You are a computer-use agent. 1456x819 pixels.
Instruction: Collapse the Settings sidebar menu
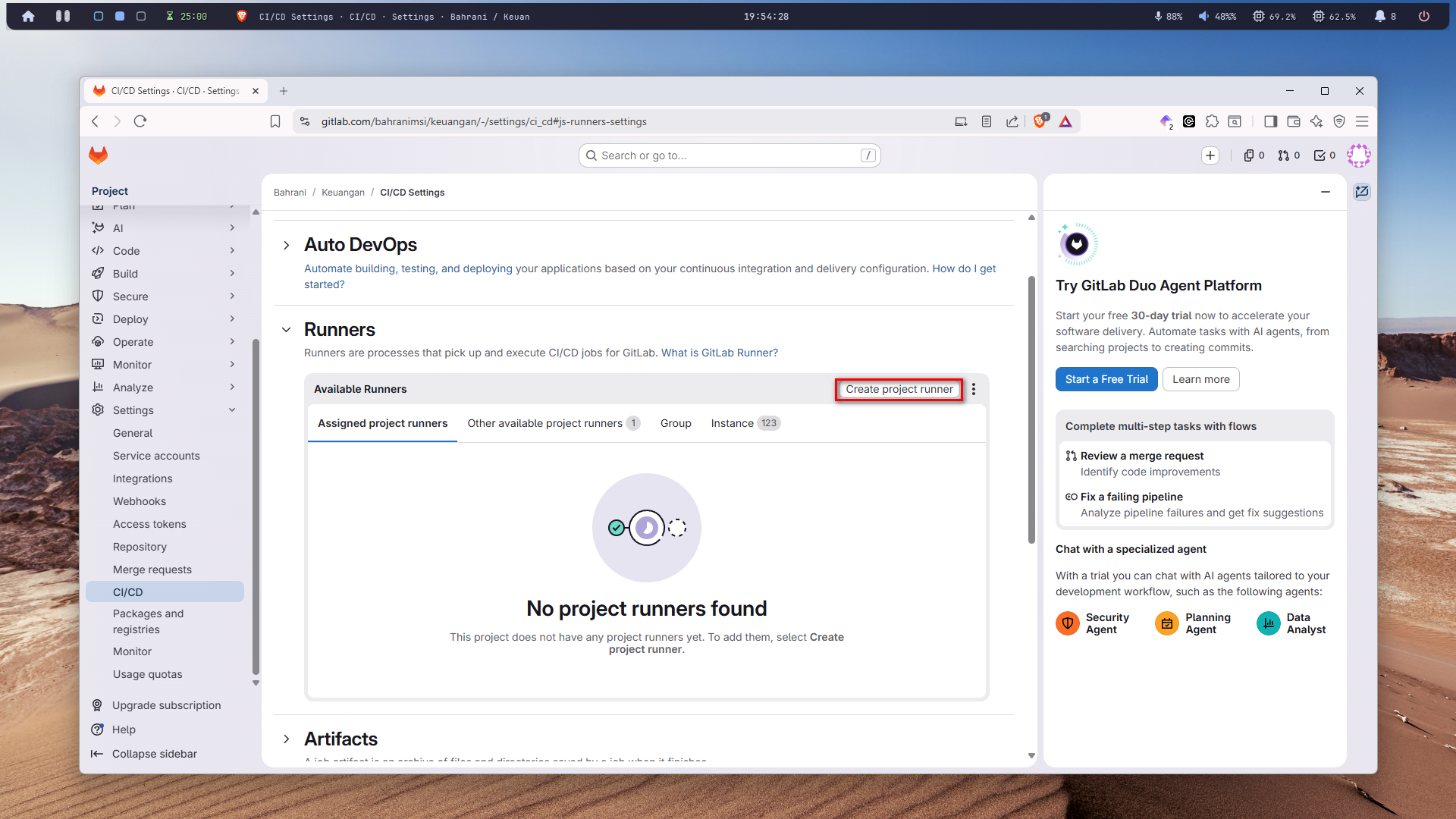[x=165, y=410]
